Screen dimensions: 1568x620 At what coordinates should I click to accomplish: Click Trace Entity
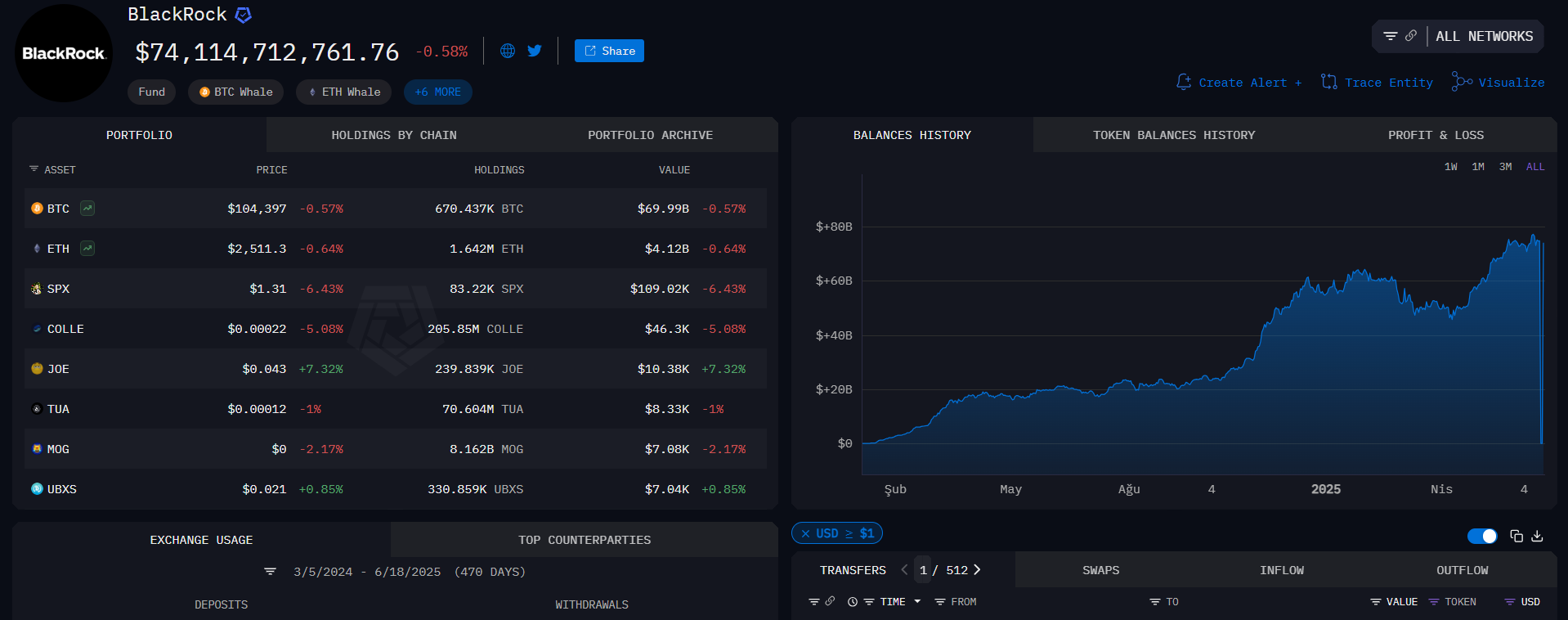[1378, 82]
